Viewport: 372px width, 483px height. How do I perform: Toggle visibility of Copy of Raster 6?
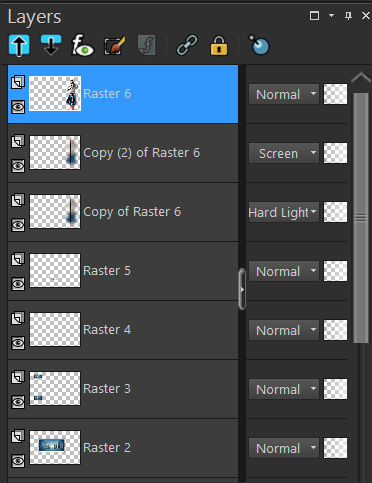click(18, 225)
